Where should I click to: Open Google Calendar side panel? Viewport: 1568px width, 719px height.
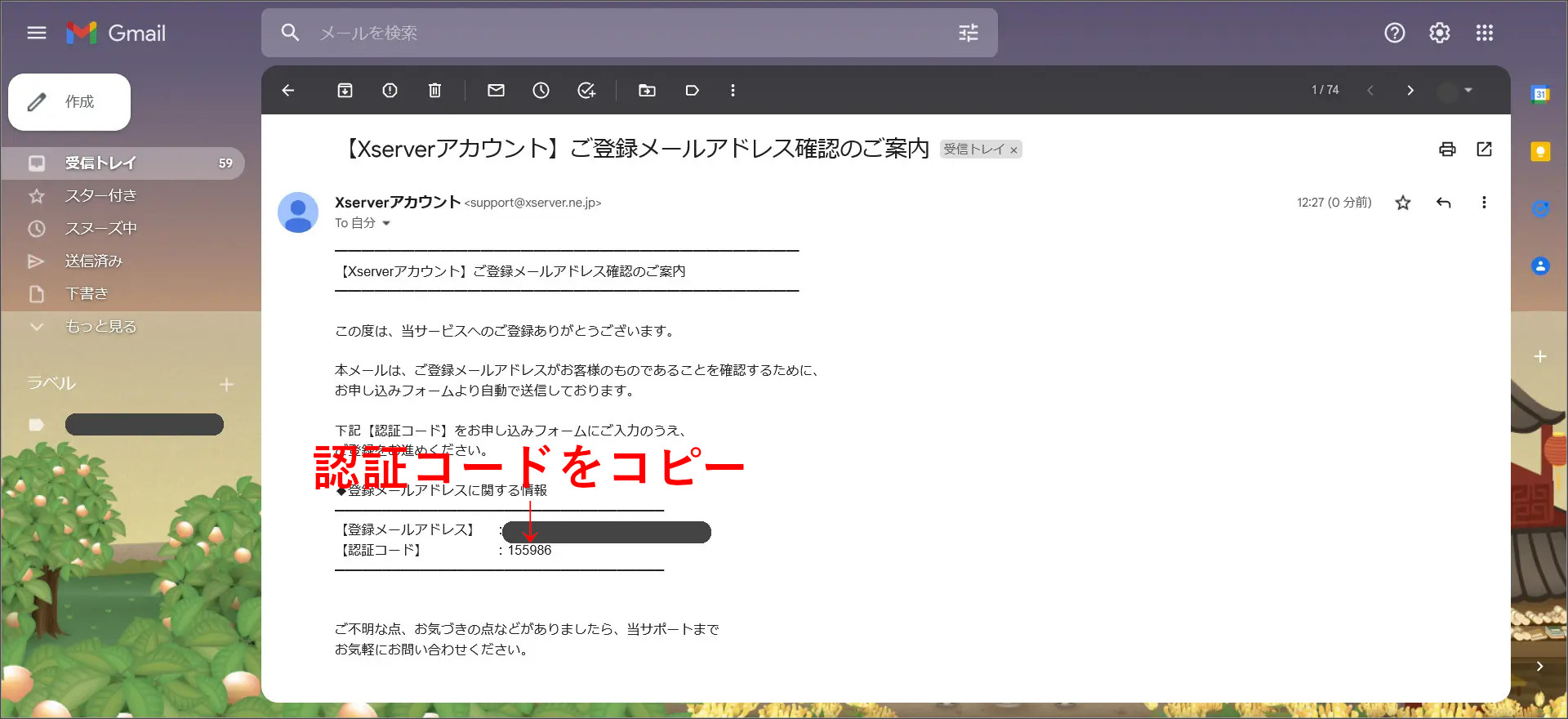[1540, 94]
